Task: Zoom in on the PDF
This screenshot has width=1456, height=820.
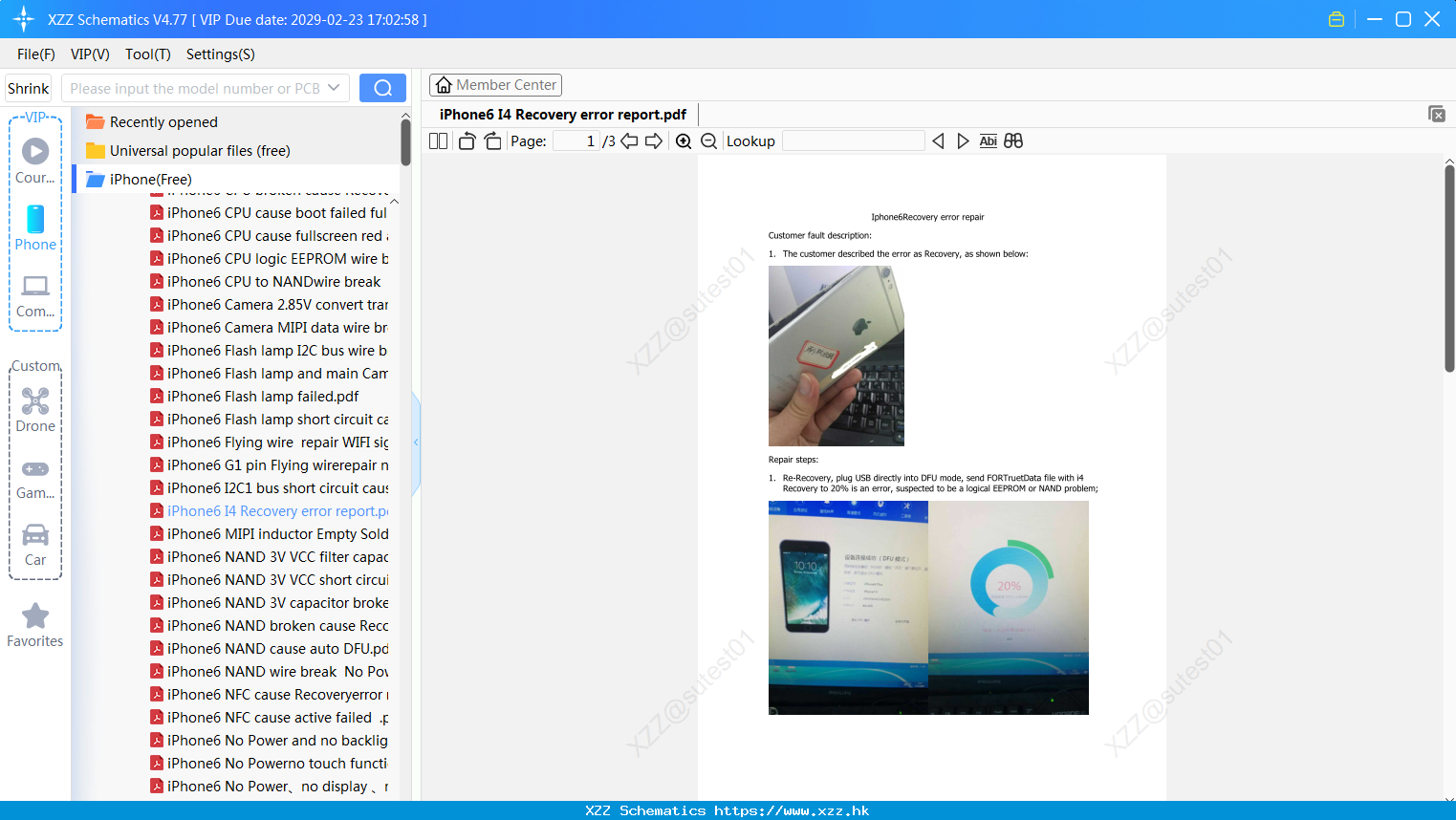Action: [684, 140]
